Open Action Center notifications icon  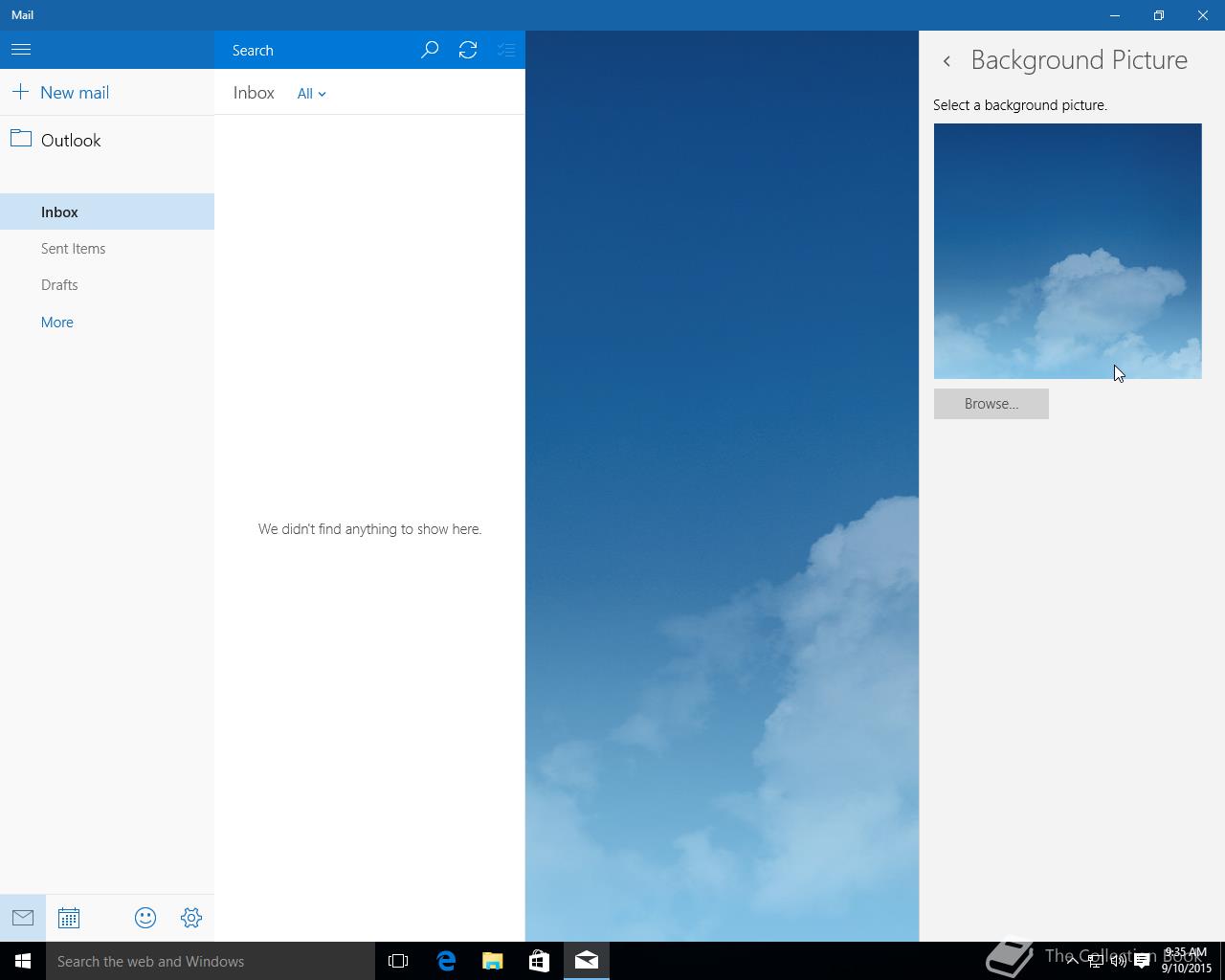[x=1142, y=961]
